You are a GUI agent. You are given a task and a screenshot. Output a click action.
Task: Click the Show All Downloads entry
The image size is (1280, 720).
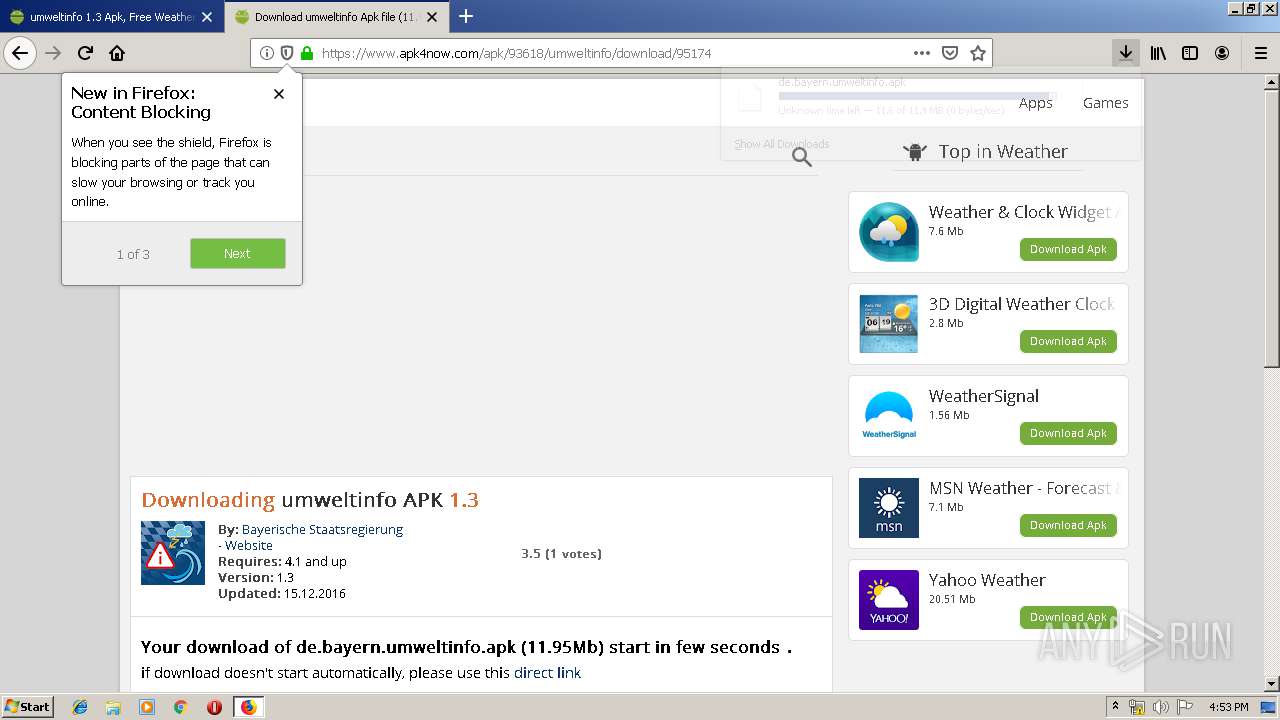point(781,144)
